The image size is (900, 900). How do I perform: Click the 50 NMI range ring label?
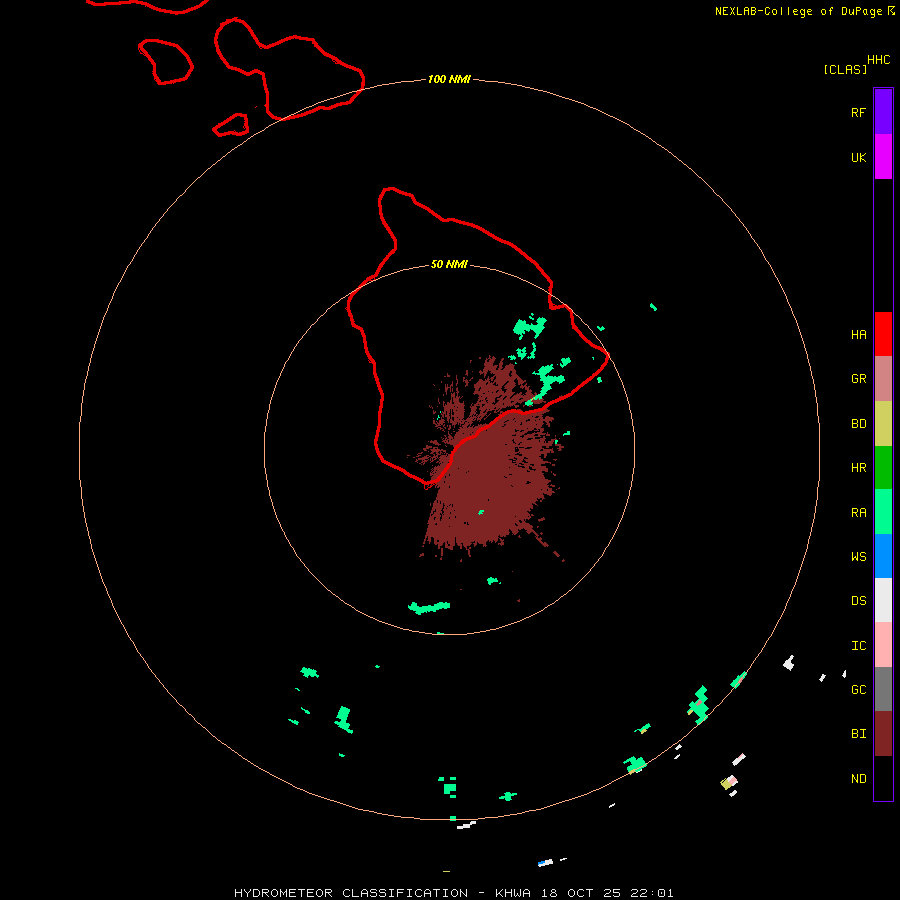[449, 265]
